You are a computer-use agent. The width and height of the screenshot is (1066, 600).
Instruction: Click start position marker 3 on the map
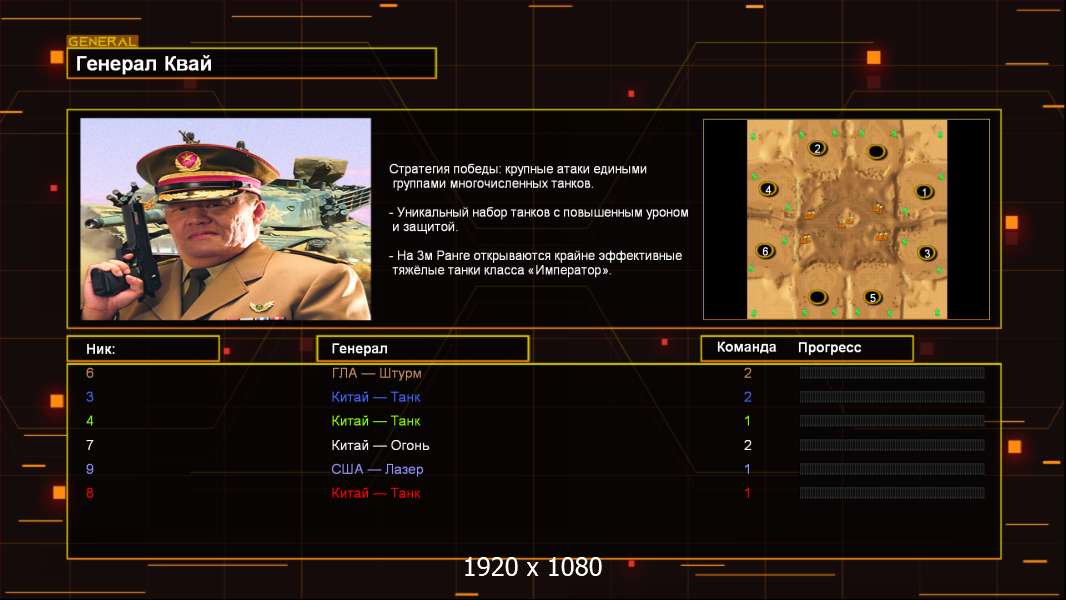pos(927,253)
